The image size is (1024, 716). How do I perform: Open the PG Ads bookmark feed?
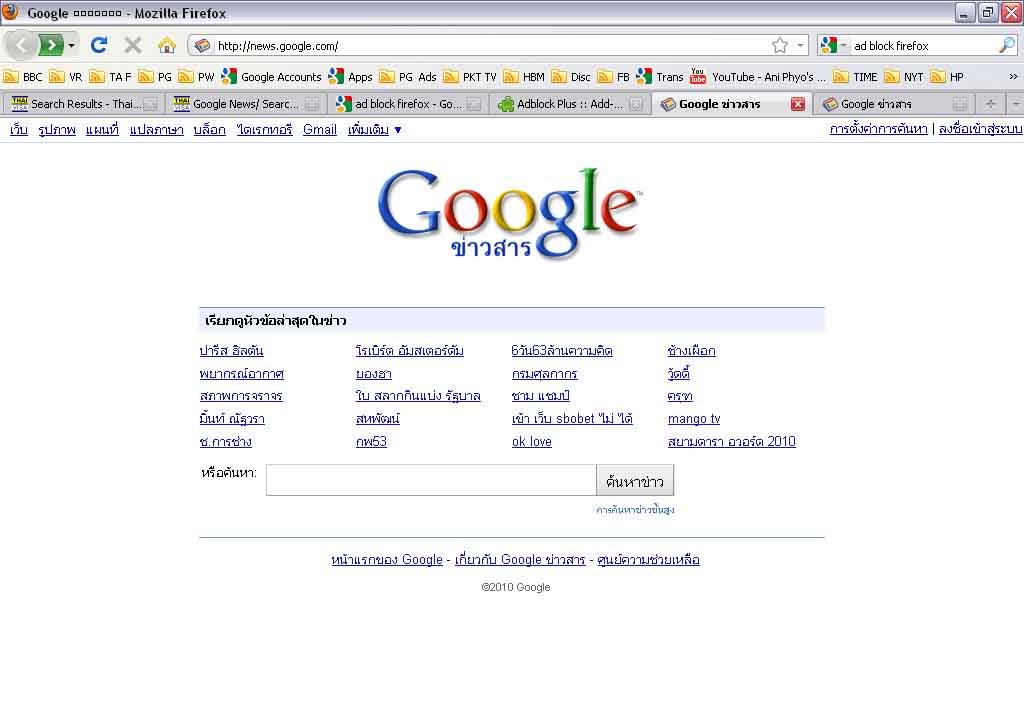coord(408,77)
